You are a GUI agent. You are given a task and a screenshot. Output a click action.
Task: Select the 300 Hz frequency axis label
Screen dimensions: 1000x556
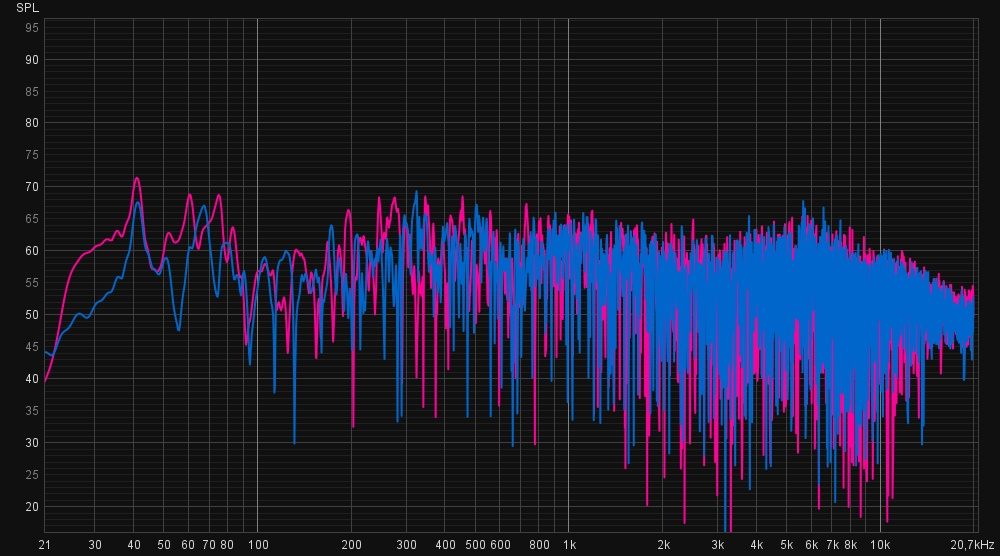coord(406,545)
